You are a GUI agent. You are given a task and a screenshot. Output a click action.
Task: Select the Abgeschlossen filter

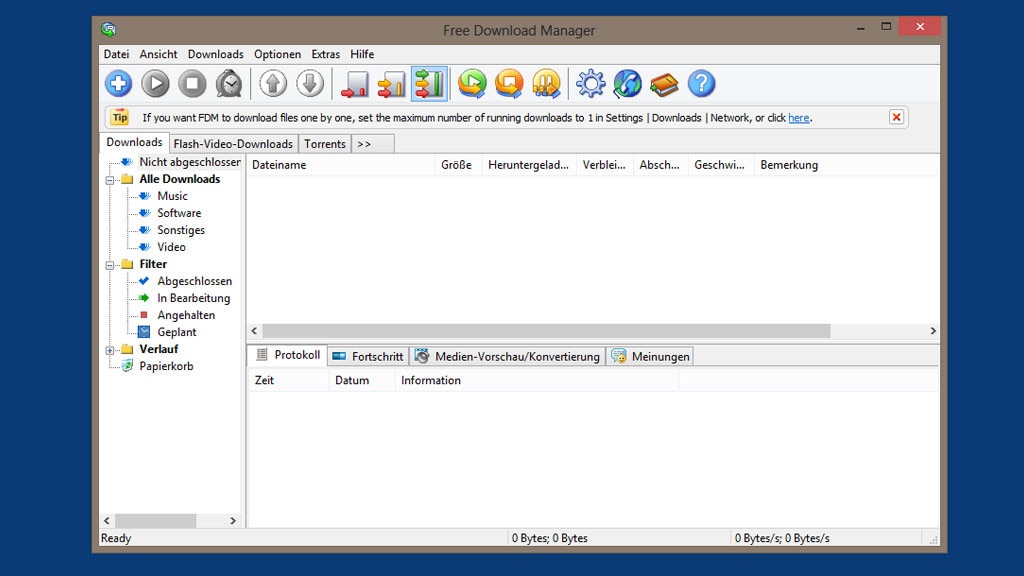coord(195,281)
